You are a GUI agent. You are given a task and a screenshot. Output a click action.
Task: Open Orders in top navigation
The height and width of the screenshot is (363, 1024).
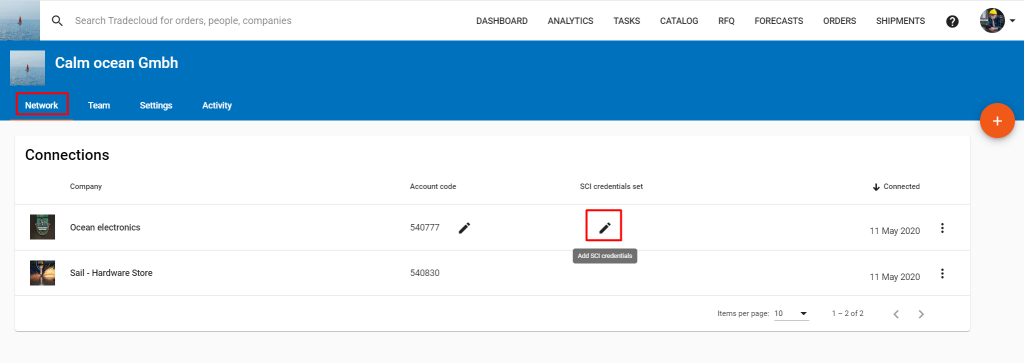pos(839,21)
